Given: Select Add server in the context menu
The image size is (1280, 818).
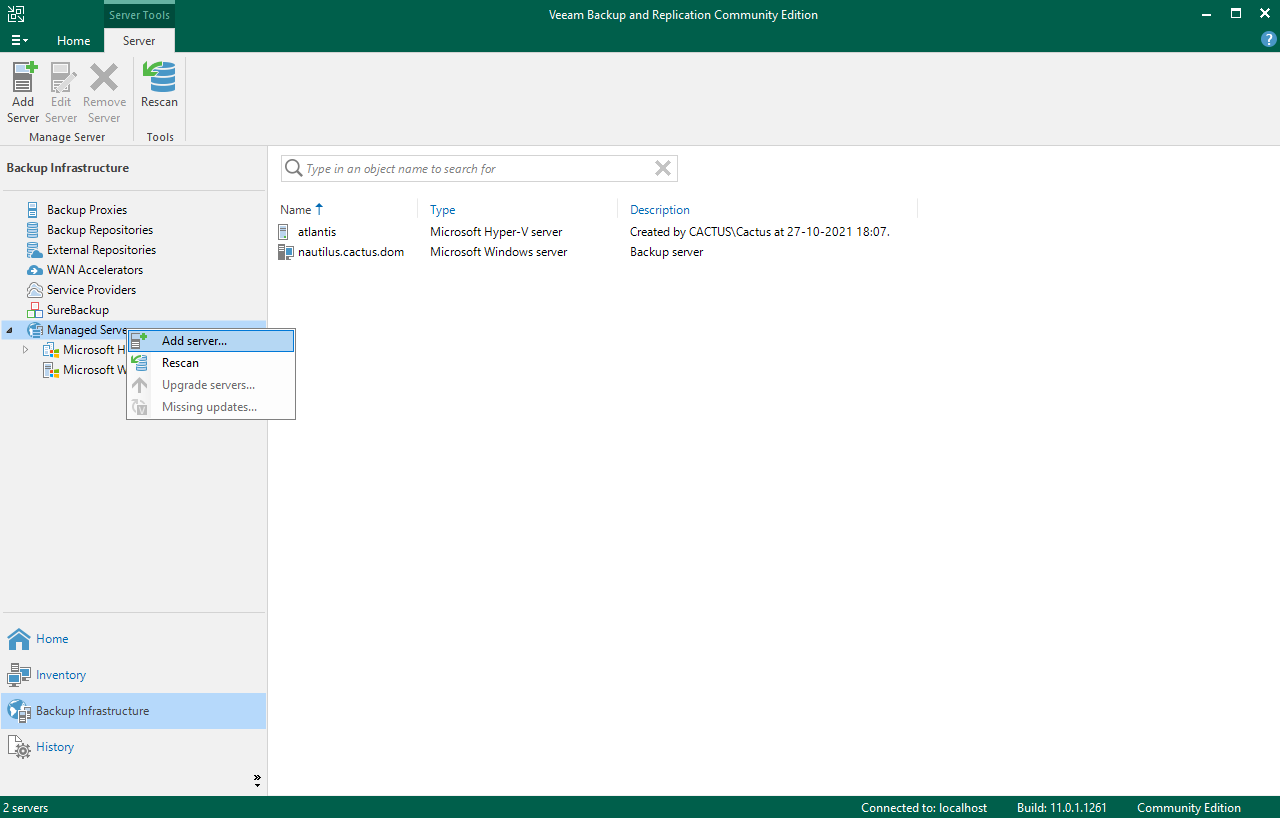Looking at the screenshot, I should tap(195, 340).
